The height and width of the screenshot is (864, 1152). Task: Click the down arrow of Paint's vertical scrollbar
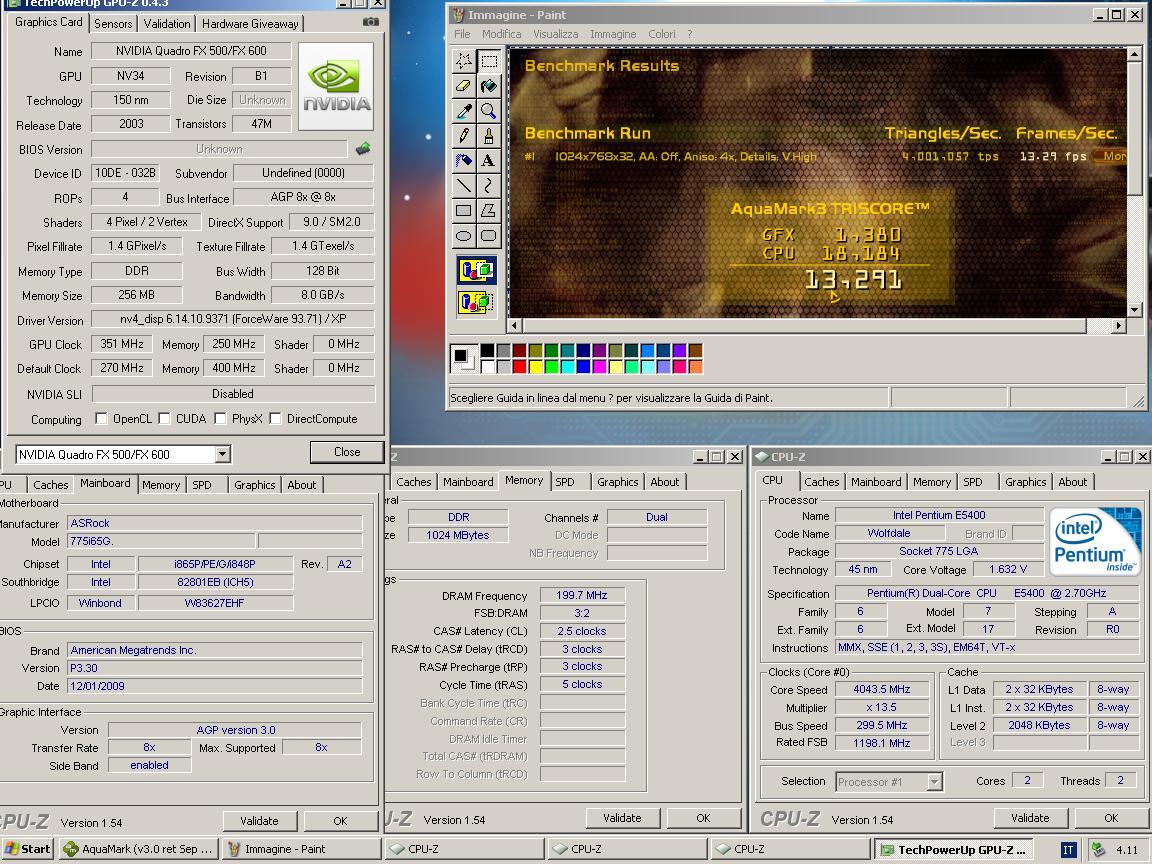click(x=1134, y=310)
